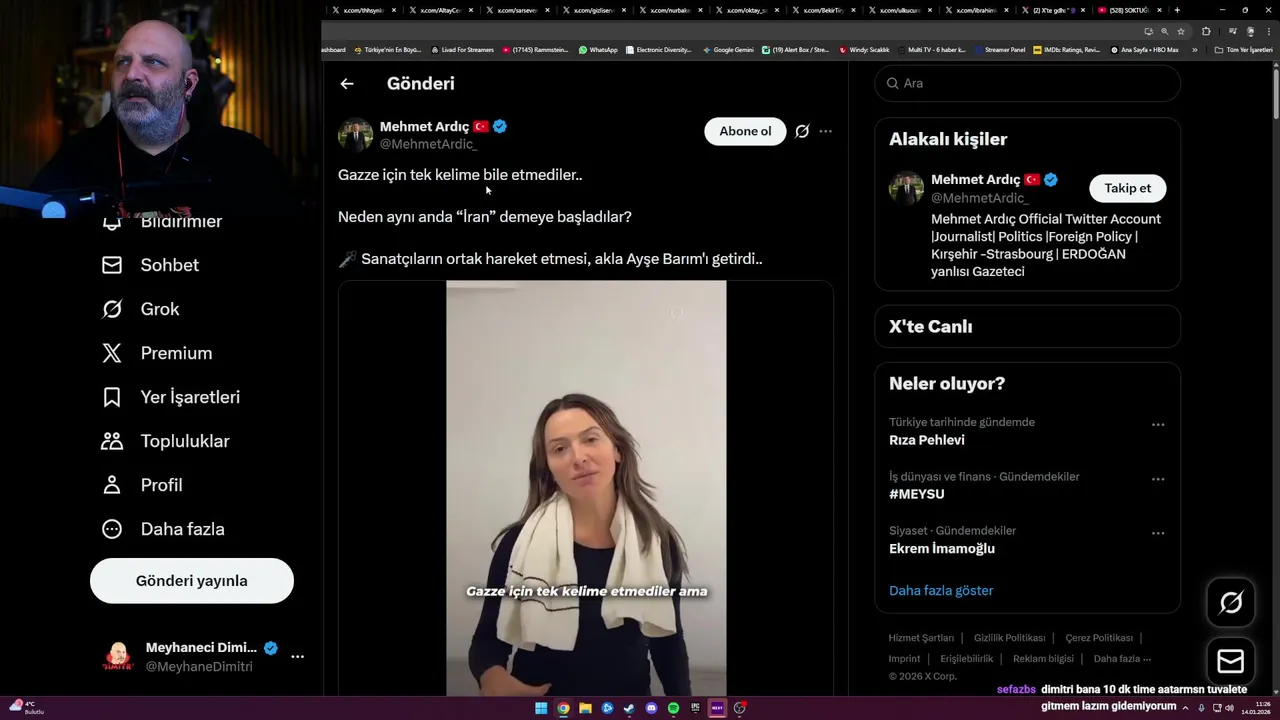Open File Explorer from the taskbar
The image size is (1280, 720).
pos(585,708)
